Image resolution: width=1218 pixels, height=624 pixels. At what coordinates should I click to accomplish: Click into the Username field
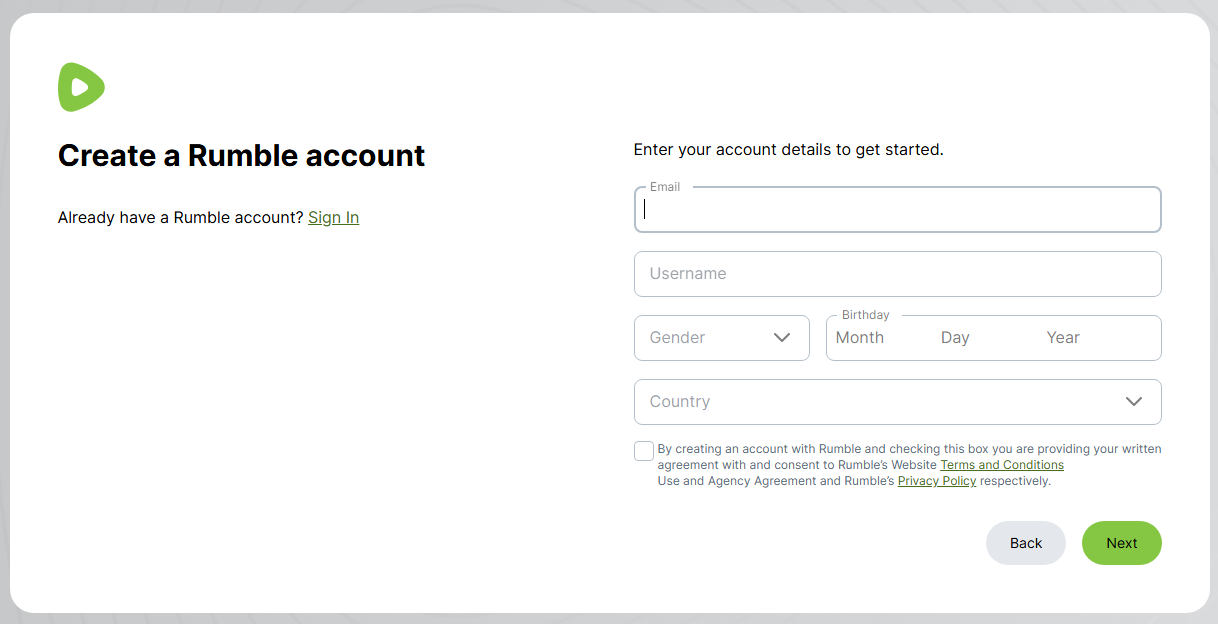tap(897, 274)
